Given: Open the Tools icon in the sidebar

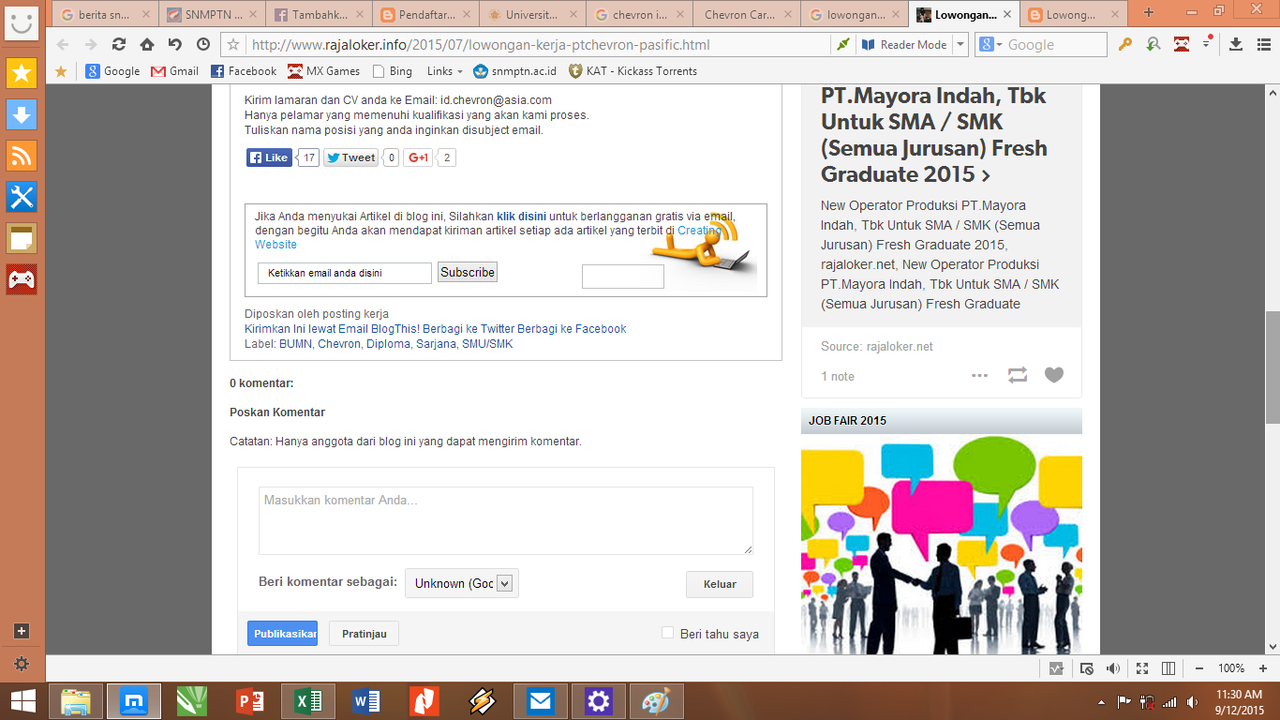Looking at the screenshot, I should point(22,197).
